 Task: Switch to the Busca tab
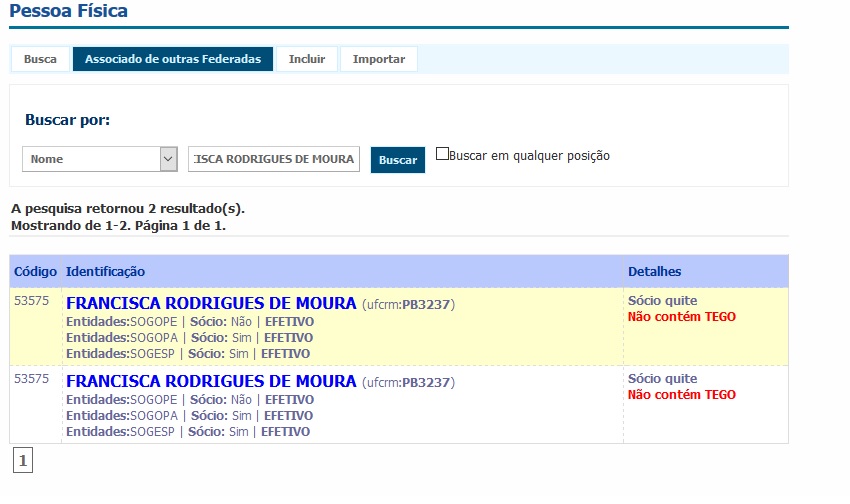pos(40,59)
